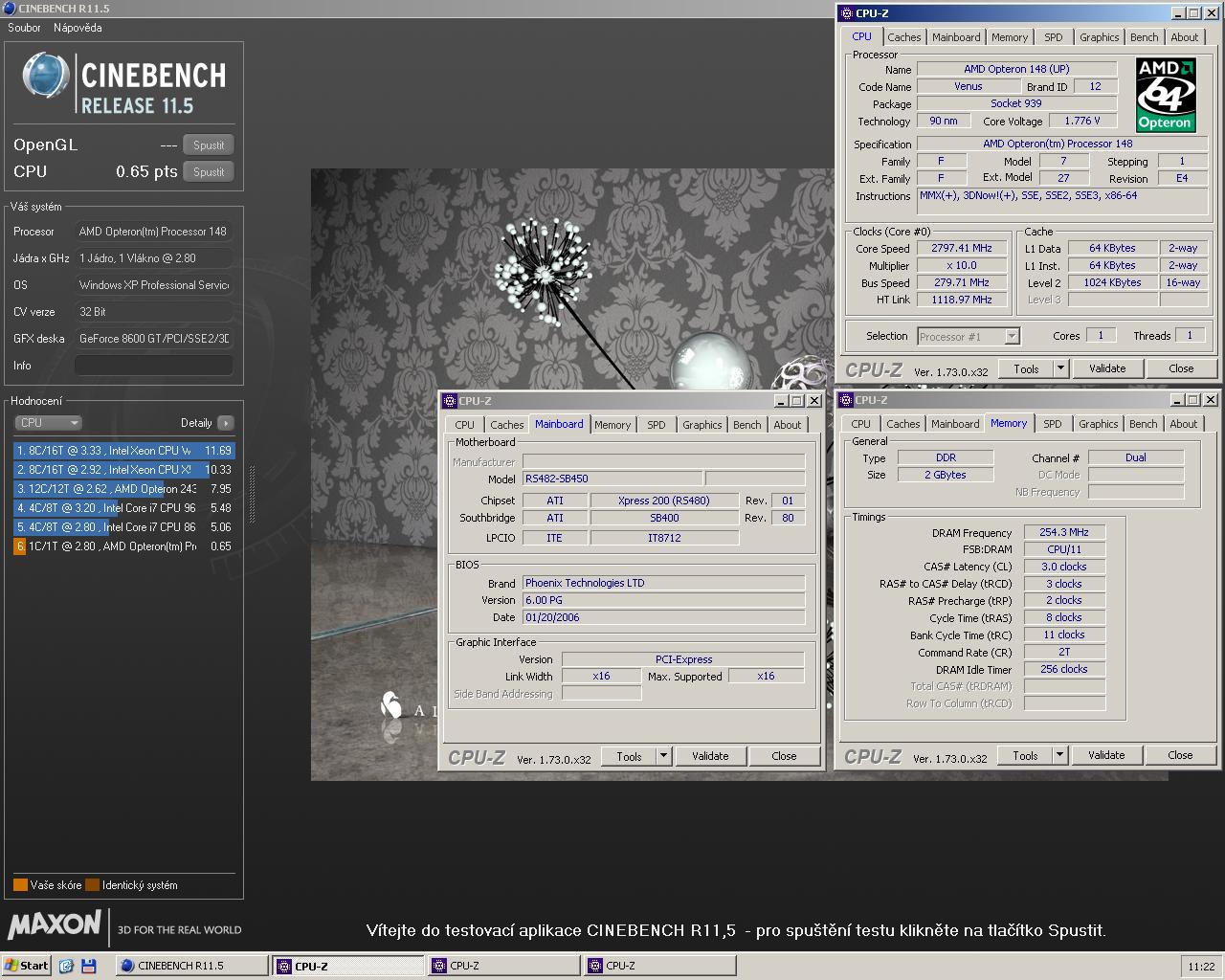The image size is (1225, 980).
Task: Click Details arrow button in ranking panel
Action: (226, 423)
